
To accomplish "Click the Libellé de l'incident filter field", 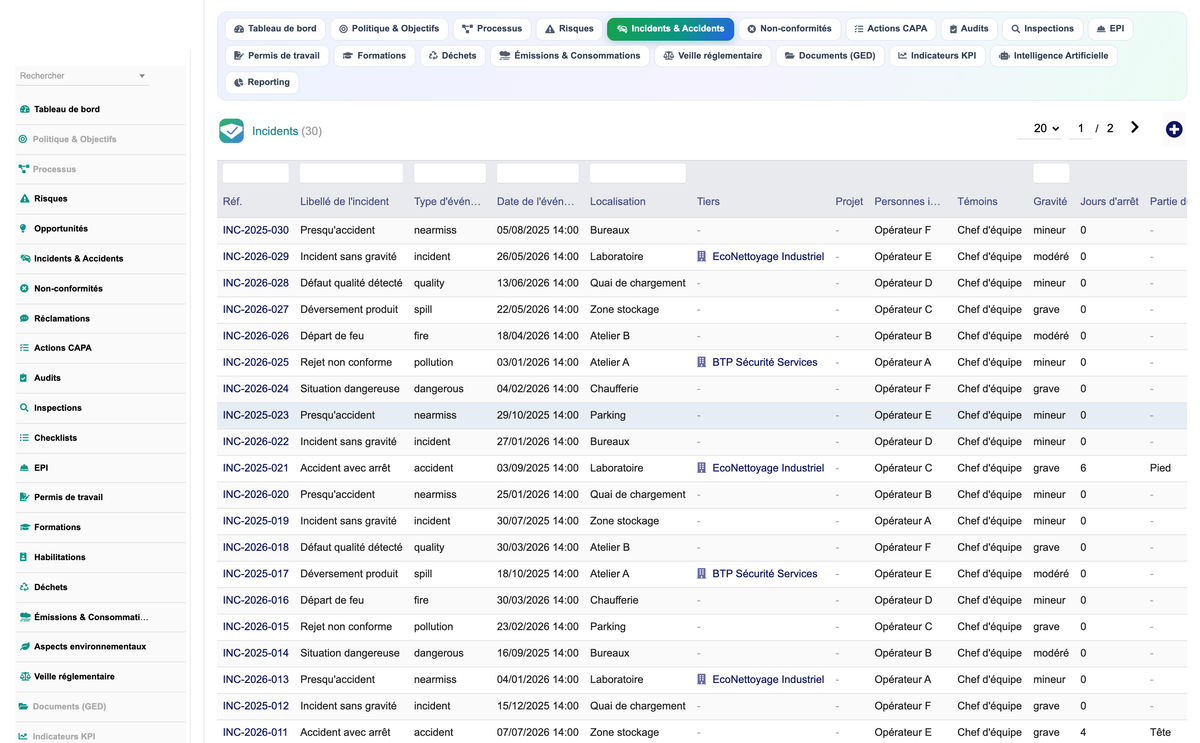I will 351,173.
